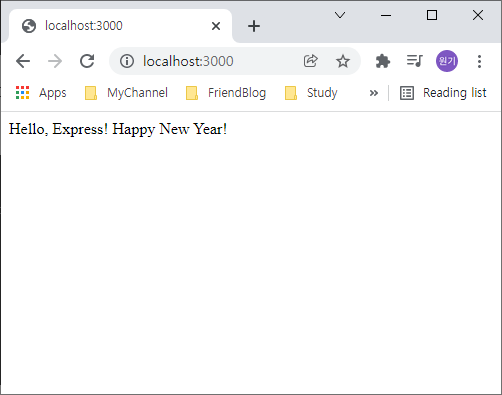Open the media controls icon
This screenshot has width=502, height=395.
point(415,61)
